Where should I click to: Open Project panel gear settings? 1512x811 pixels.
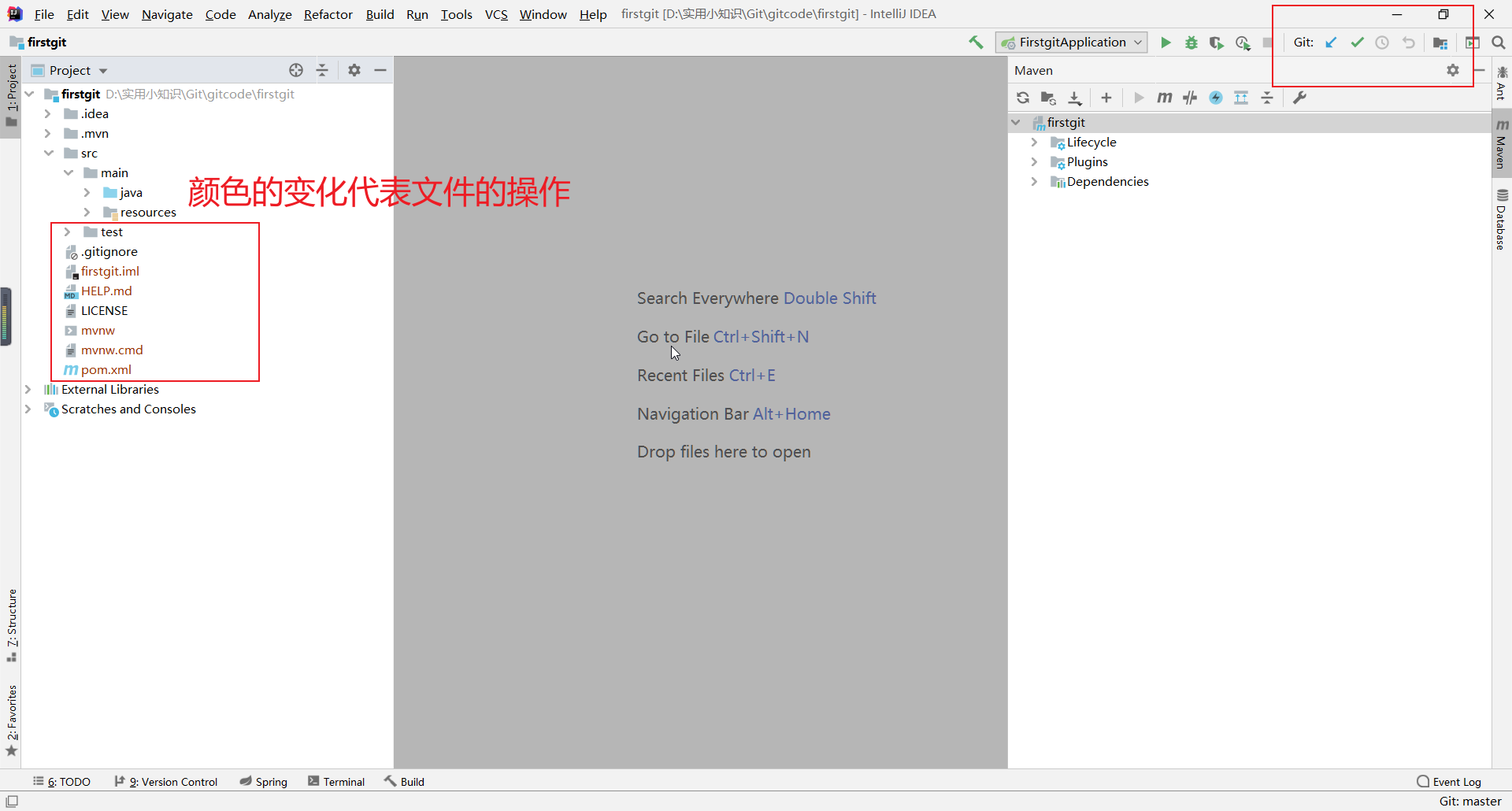pyautogui.click(x=354, y=70)
